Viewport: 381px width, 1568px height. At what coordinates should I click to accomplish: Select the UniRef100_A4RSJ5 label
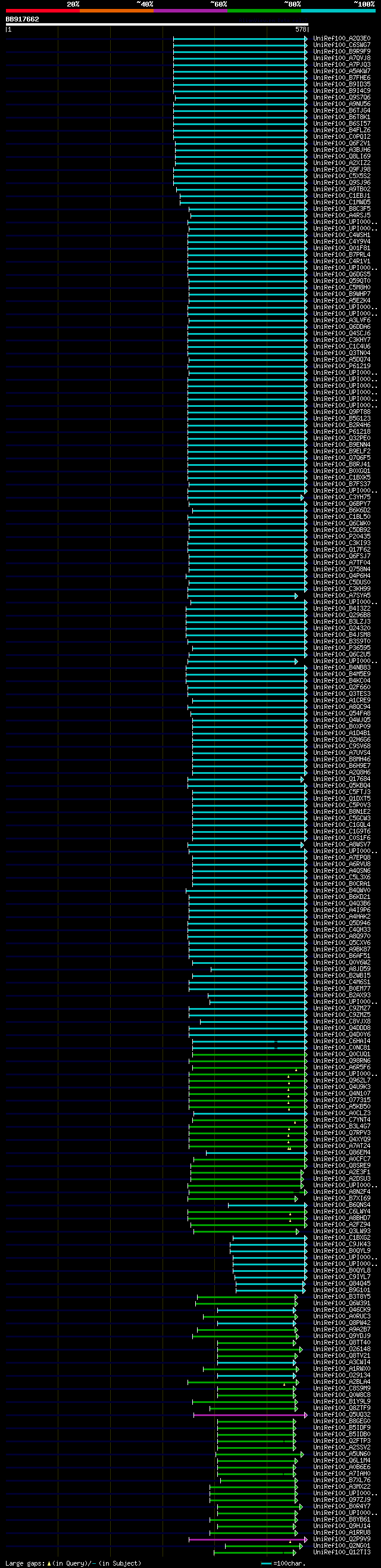pyautogui.click(x=342, y=216)
